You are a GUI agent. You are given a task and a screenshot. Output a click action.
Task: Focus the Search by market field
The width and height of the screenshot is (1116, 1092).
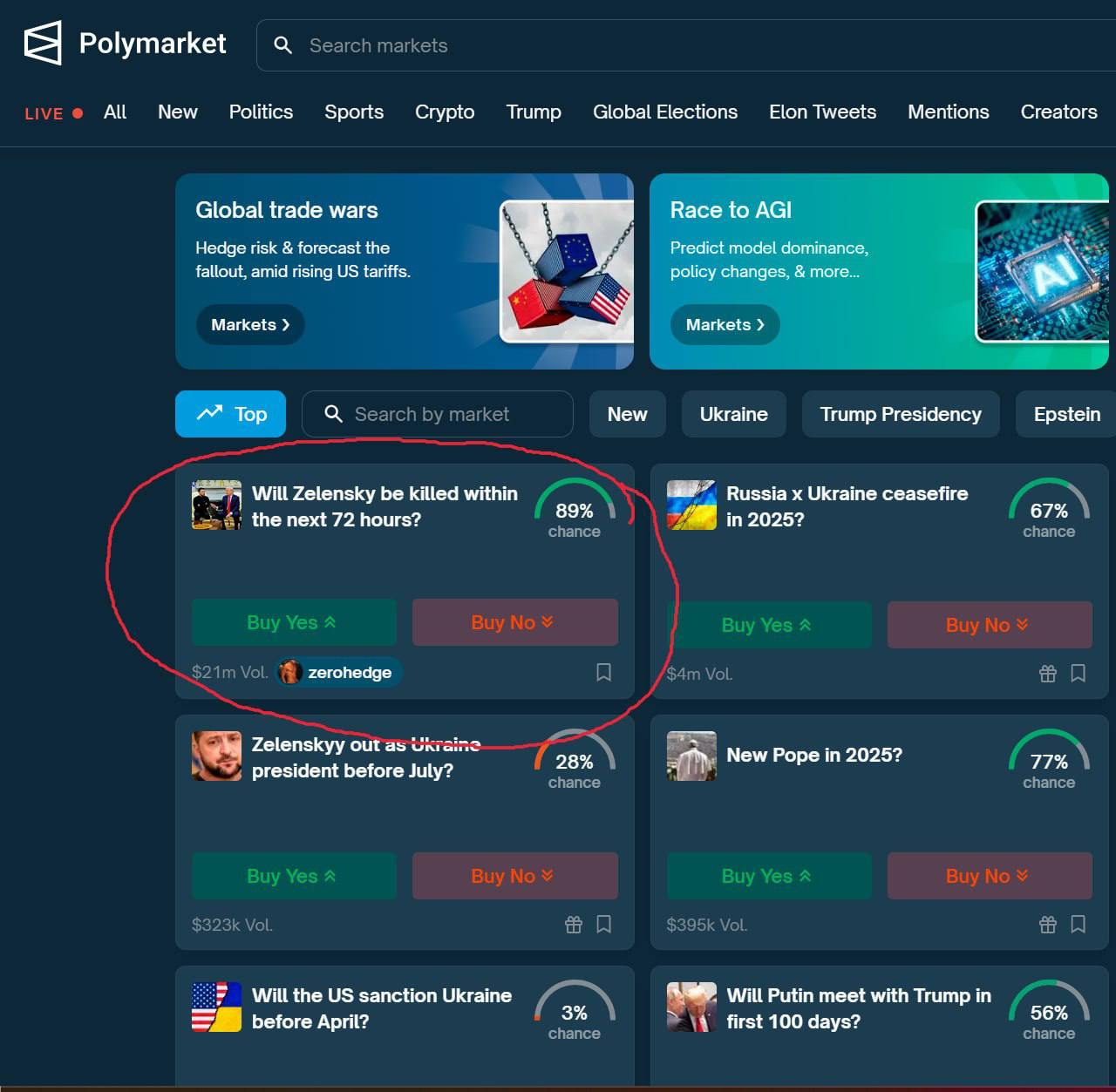point(438,414)
